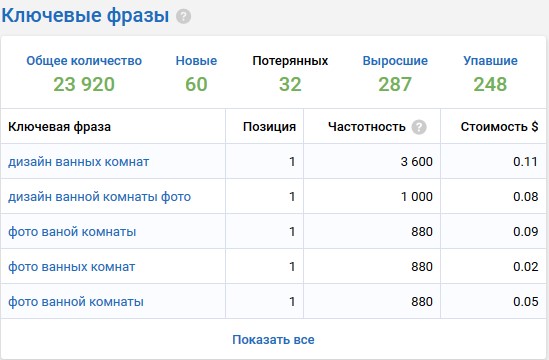Open keyword фото ванных комнат

(72, 267)
